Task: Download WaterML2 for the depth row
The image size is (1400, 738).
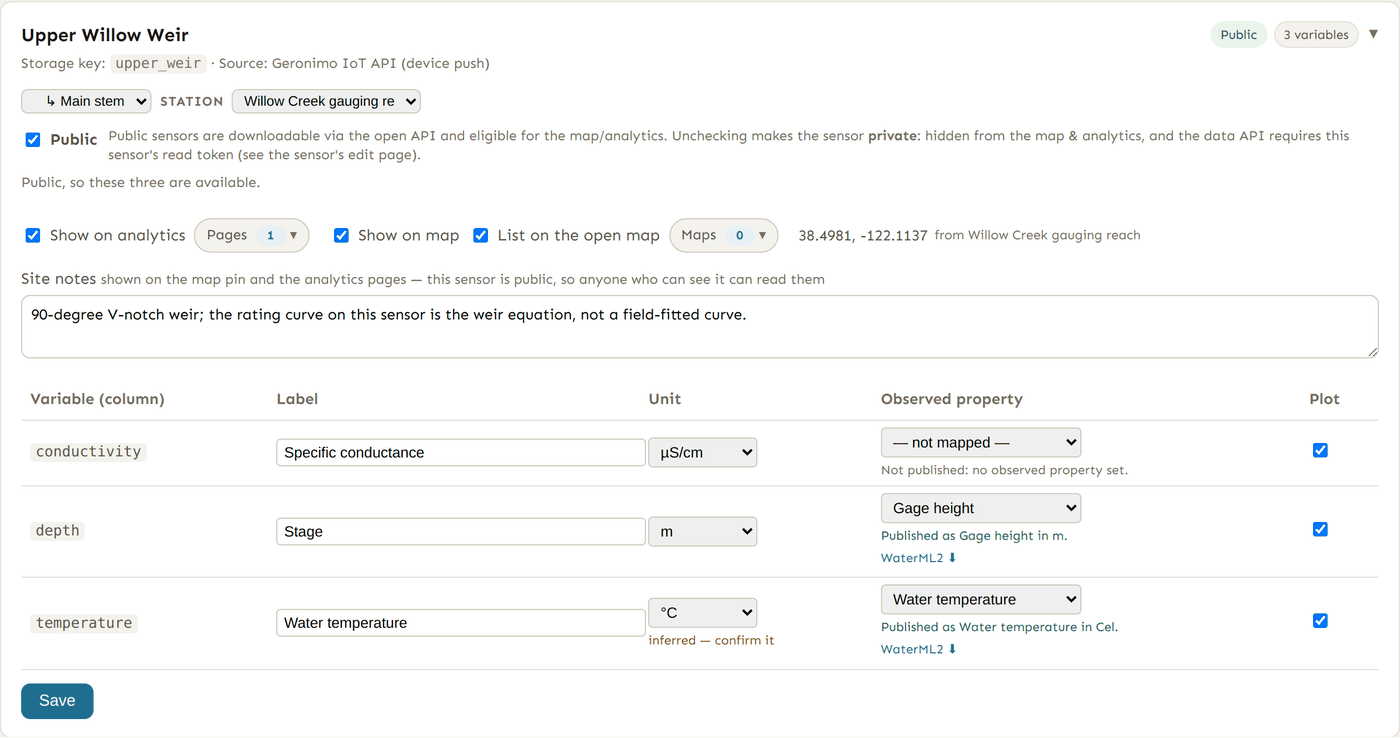Action: pyautogui.click(x=919, y=558)
